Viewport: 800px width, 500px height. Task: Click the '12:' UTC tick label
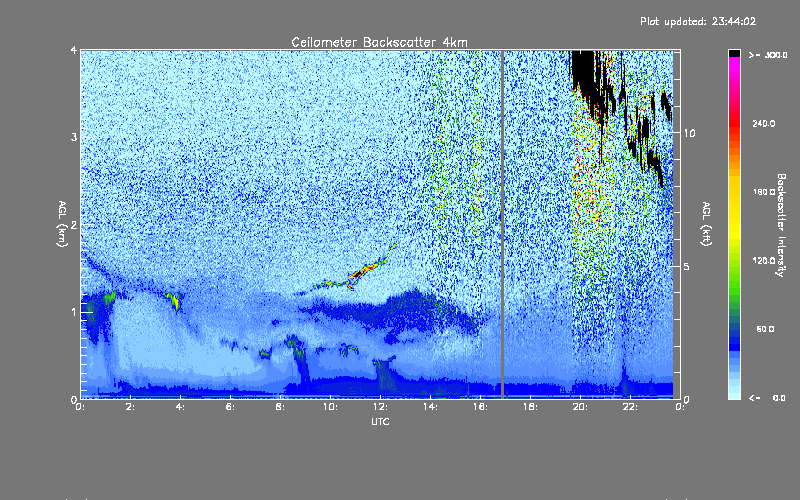click(x=380, y=407)
